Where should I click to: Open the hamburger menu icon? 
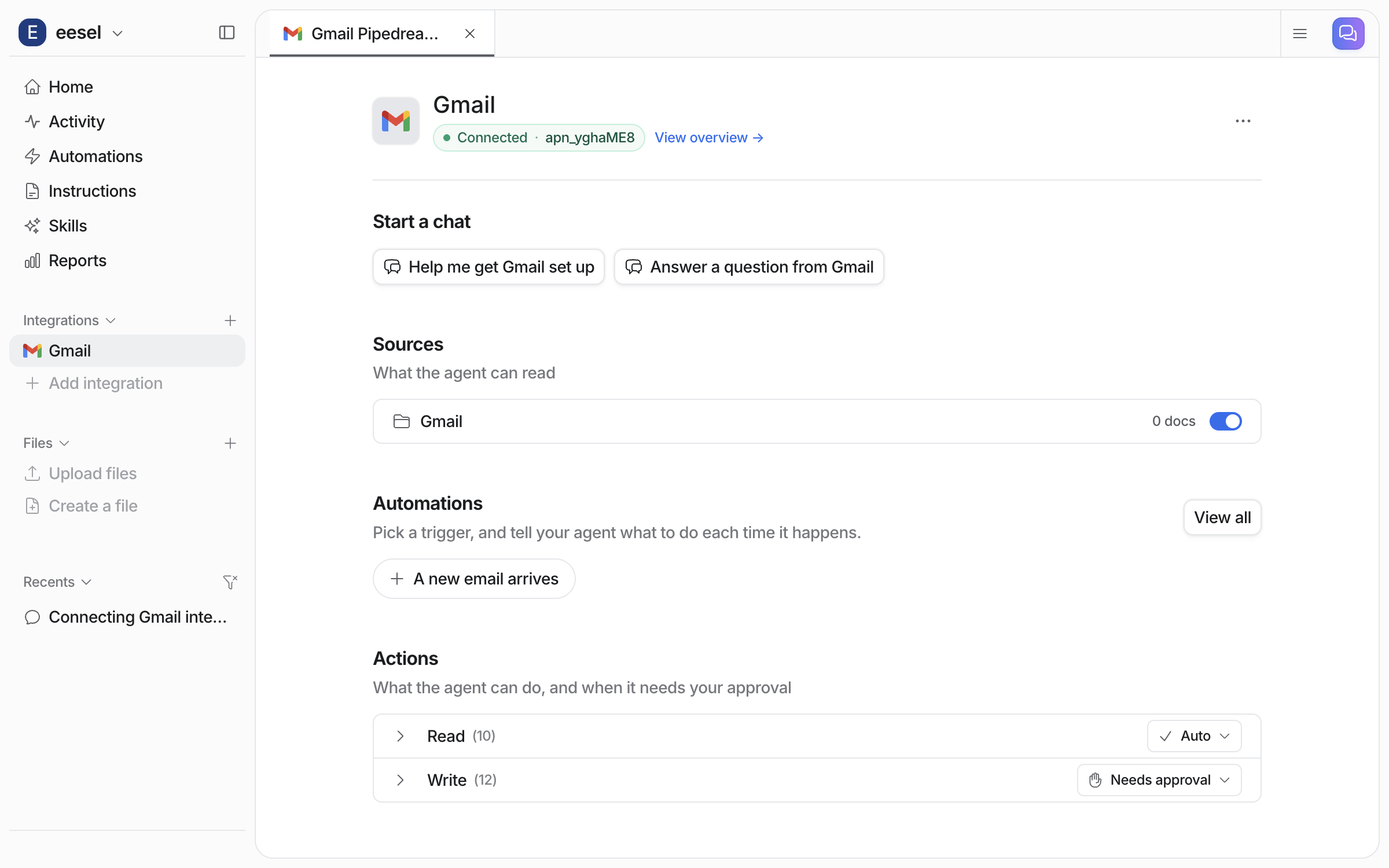[1300, 34]
